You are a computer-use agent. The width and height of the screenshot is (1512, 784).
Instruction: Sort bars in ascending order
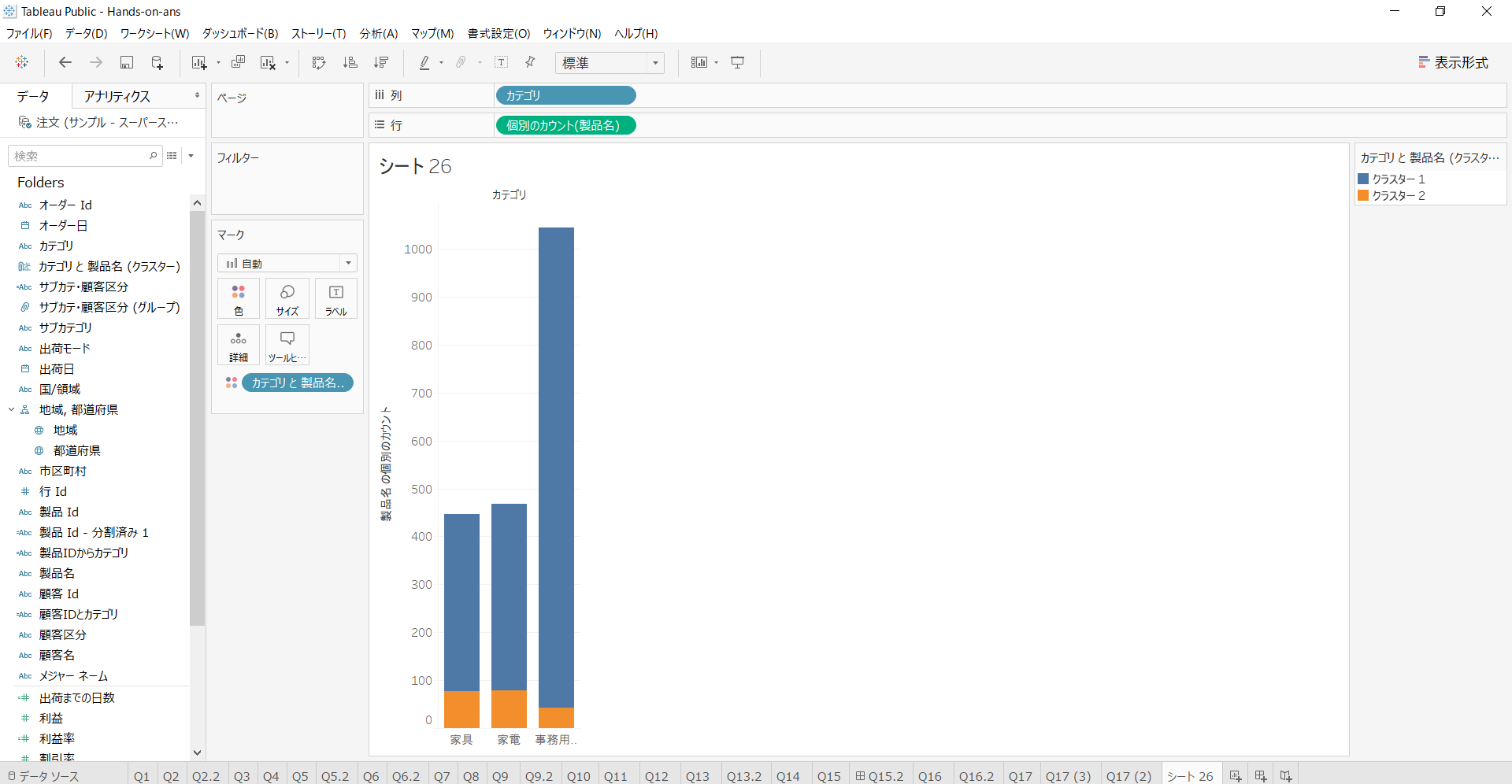click(350, 62)
